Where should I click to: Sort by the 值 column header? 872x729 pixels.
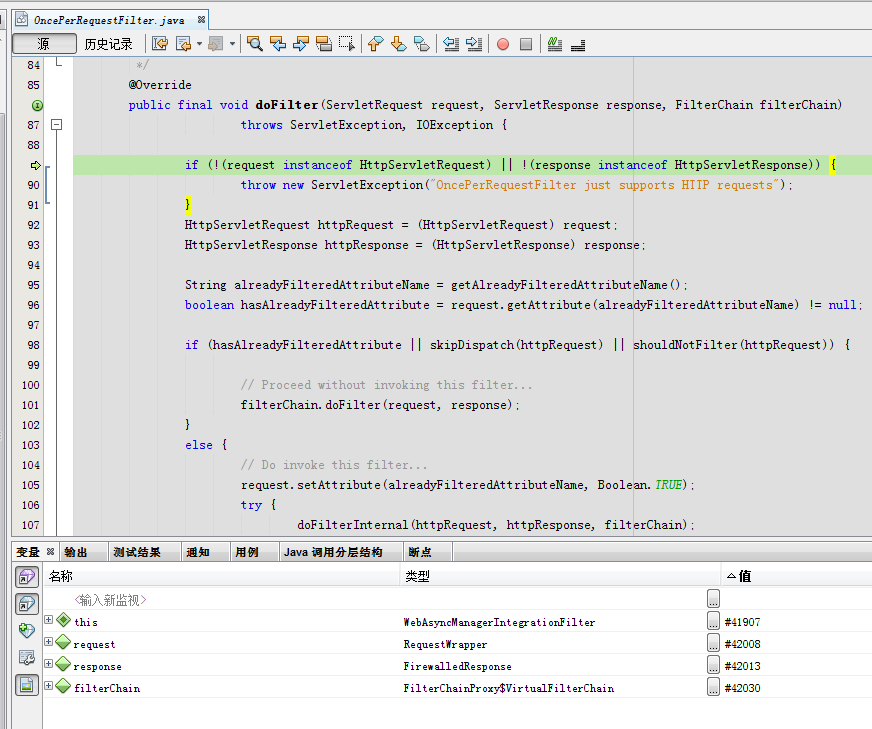pos(796,576)
